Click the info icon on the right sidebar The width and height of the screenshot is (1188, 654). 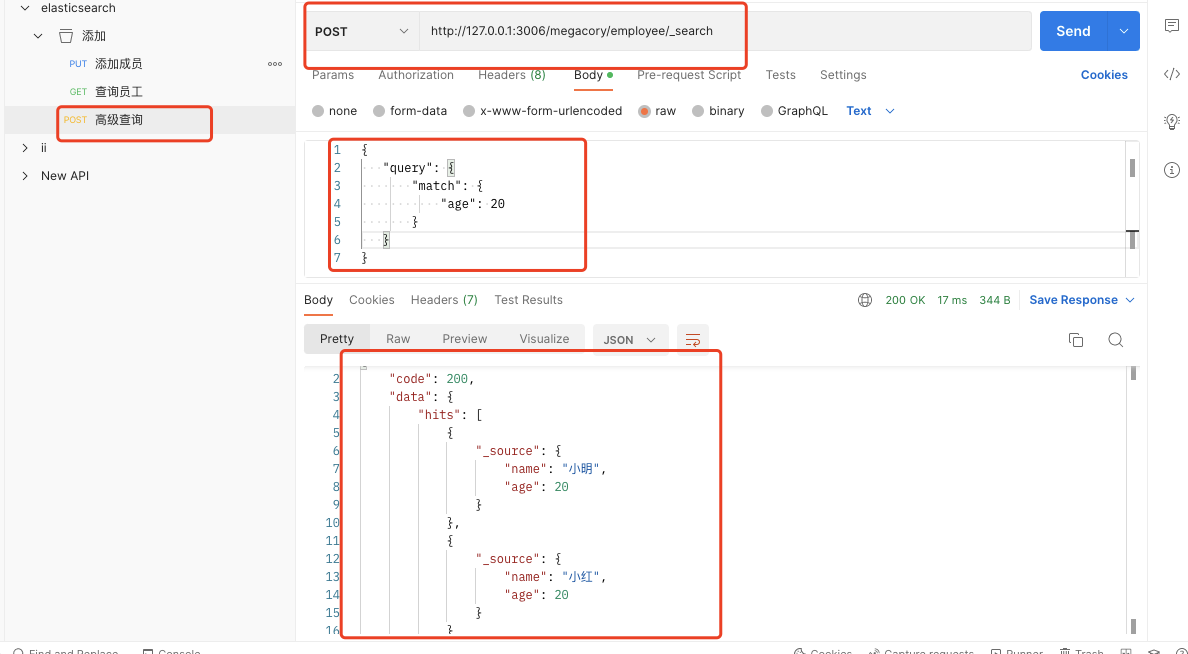pyautogui.click(x=1171, y=170)
